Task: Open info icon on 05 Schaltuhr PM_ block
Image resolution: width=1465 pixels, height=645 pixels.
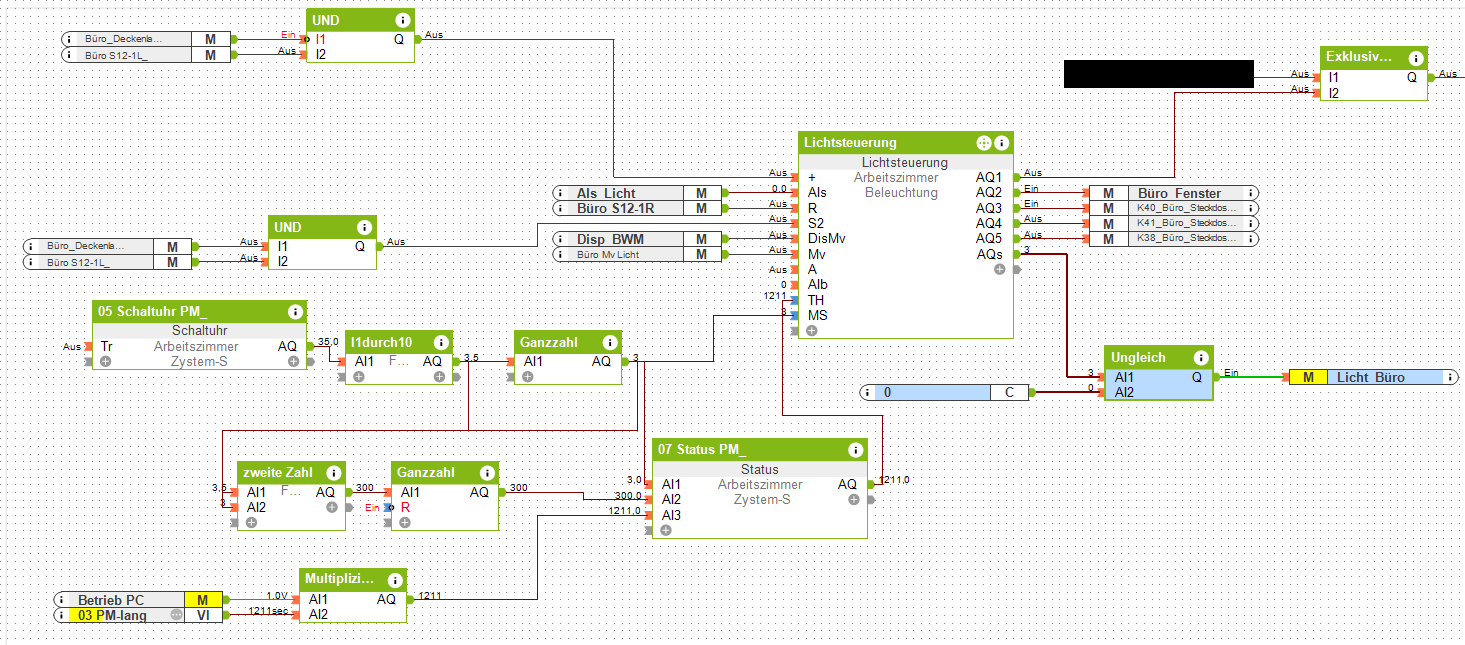Action: (x=294, y=311)
